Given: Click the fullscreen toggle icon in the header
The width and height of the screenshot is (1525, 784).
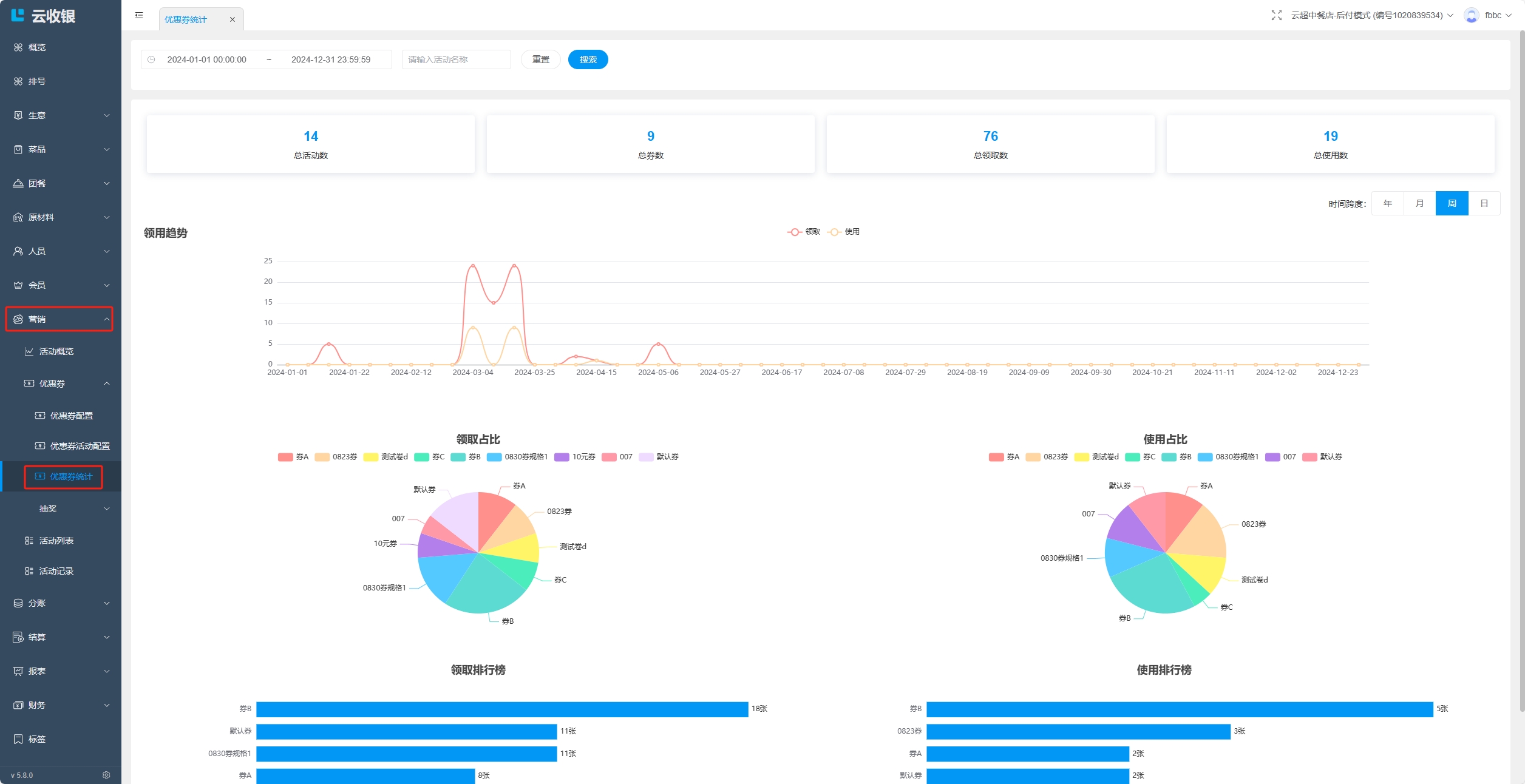Looking at the screenshot, I should (x=1276, y=15).
